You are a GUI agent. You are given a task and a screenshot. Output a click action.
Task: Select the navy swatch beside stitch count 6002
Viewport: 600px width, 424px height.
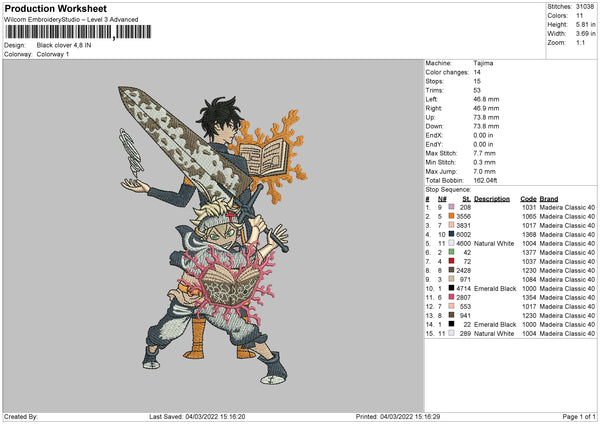tap(452, 234)
